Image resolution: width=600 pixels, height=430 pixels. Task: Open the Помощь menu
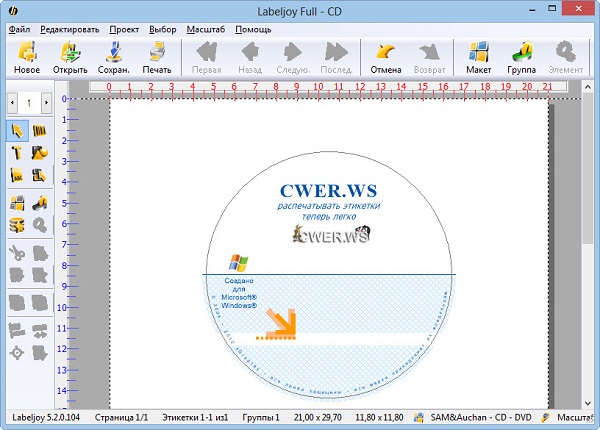click(253, 29)
